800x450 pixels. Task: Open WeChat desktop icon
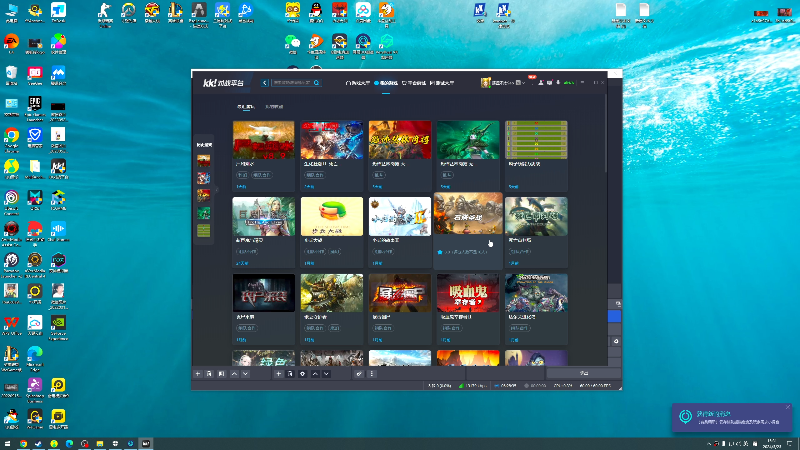[x=292, y=42]
